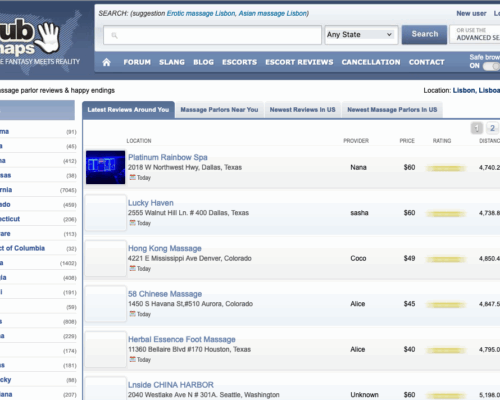Click the '$49' price cell

pyautogui.click(x=409, y=258)
